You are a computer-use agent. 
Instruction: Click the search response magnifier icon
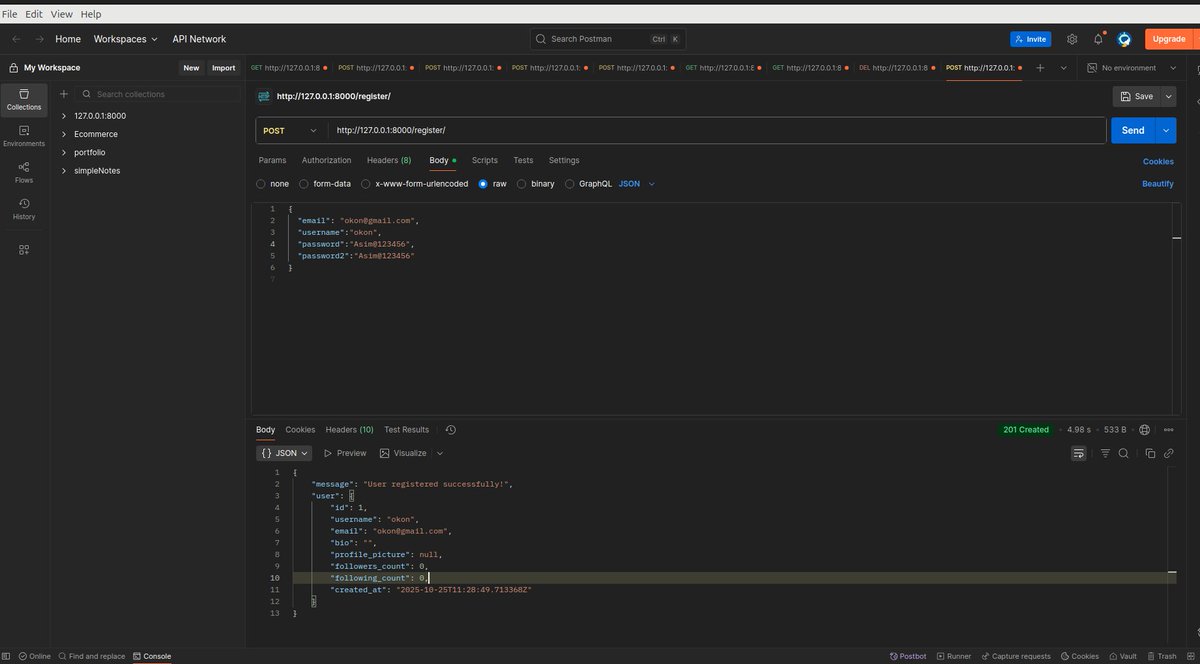[1124, 453]
